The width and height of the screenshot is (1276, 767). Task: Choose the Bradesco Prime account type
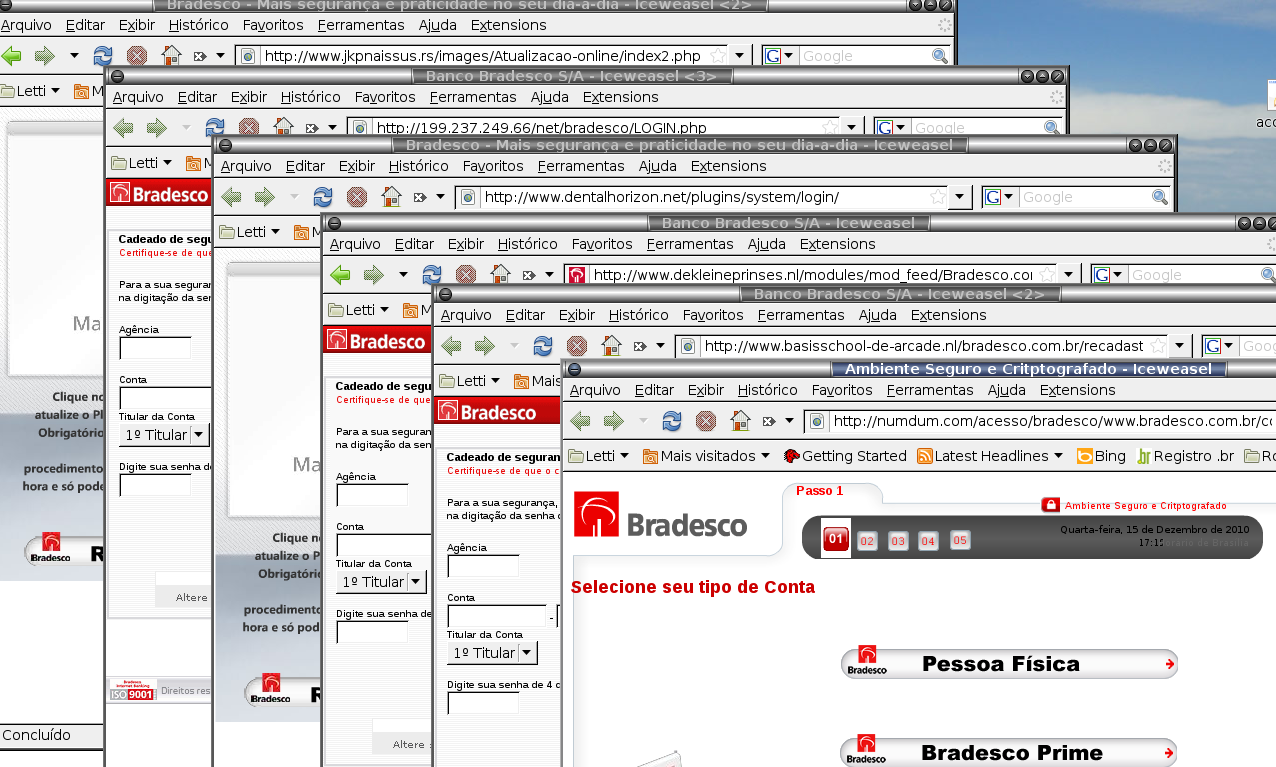point(1009,753)
